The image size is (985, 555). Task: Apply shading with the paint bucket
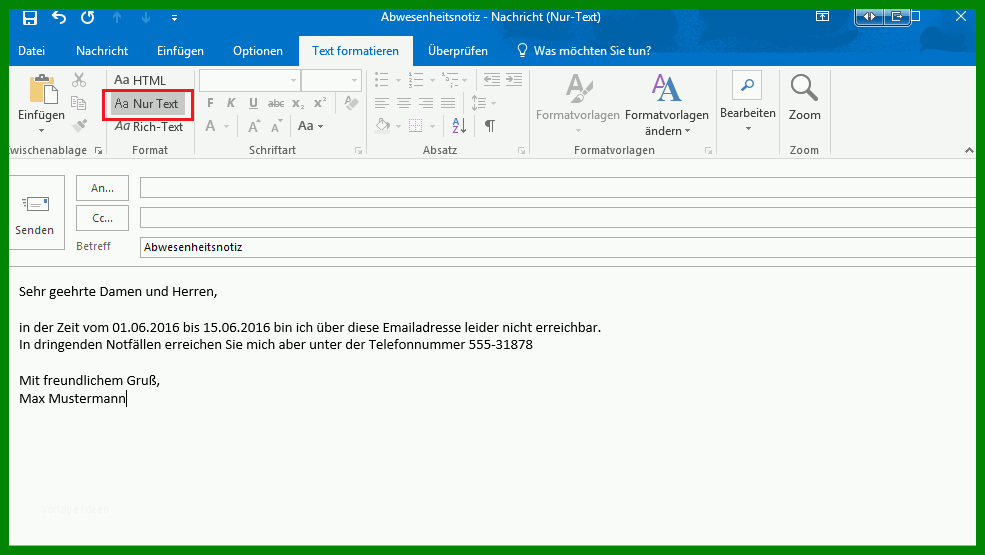[x=383, y=126]
